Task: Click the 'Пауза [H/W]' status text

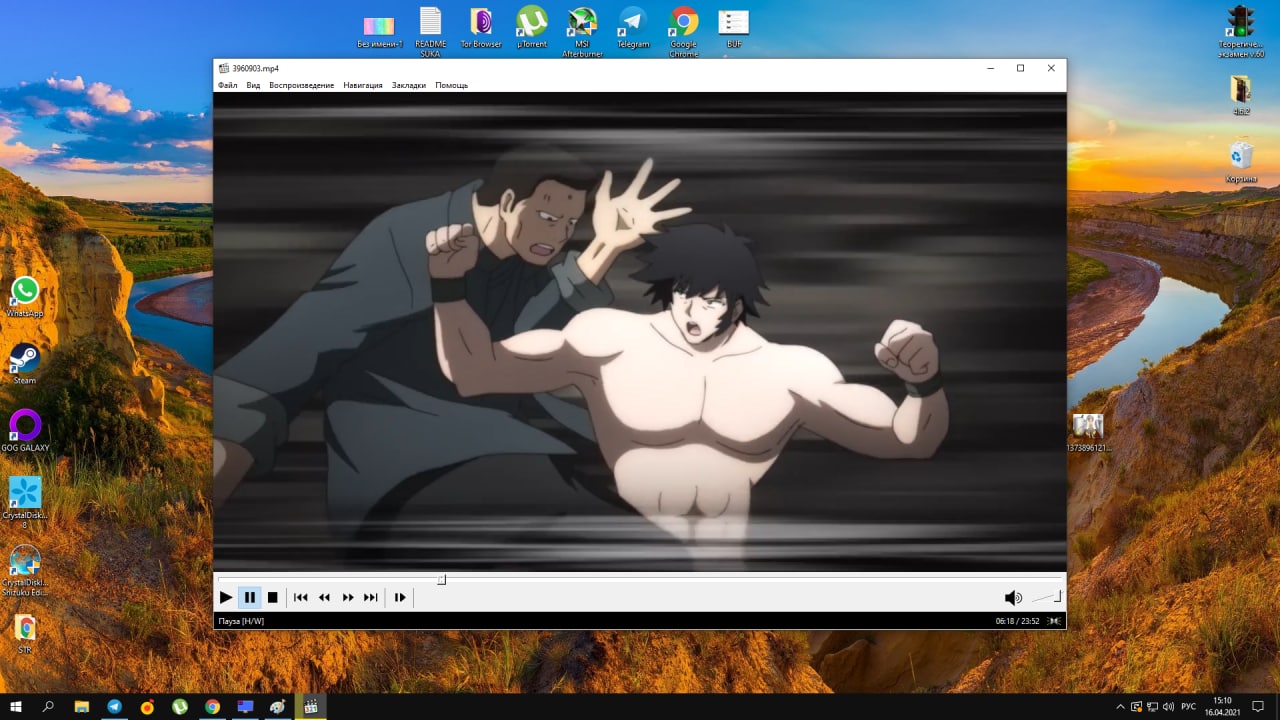Action: point(241,621)
